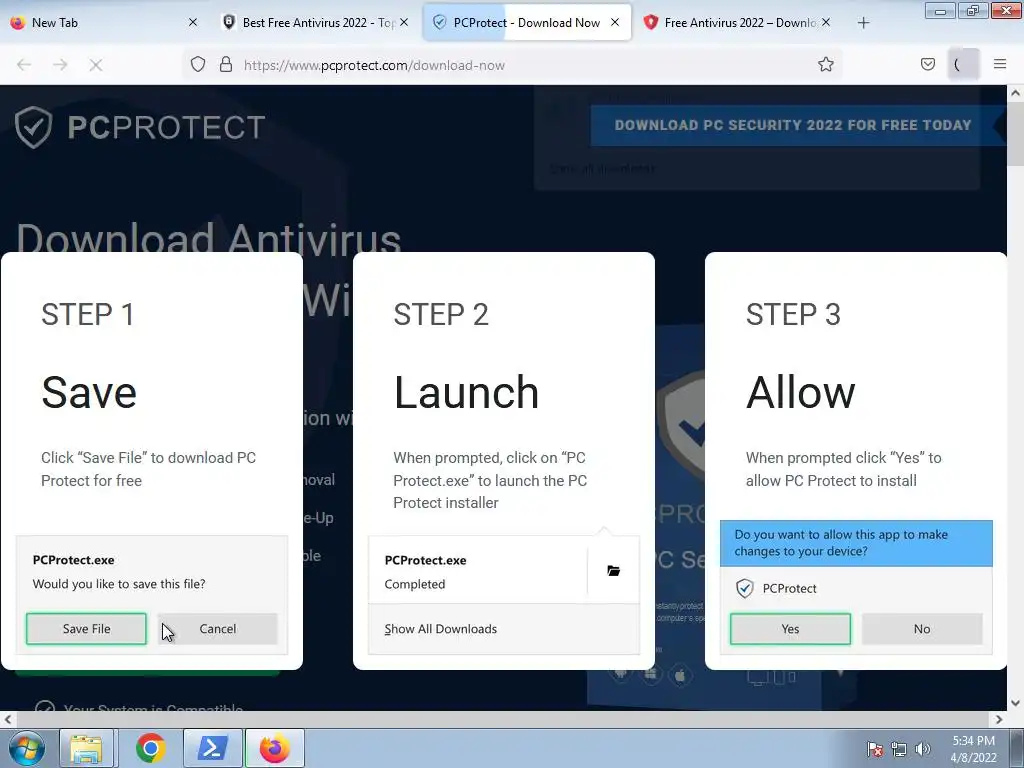
Task: Click Download PC Security 2022 For Free Today banner
Action: click(x=793, y=125)
